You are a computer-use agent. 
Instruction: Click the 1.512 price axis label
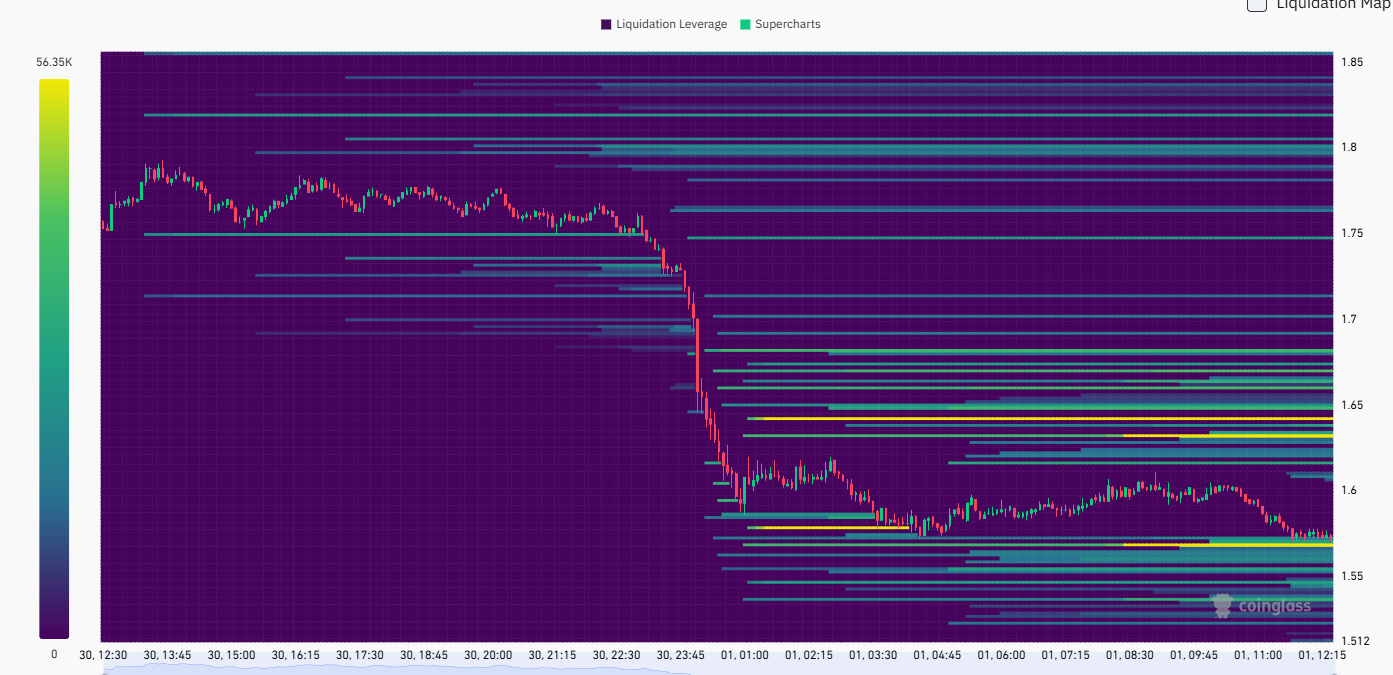click(1353, 640)
